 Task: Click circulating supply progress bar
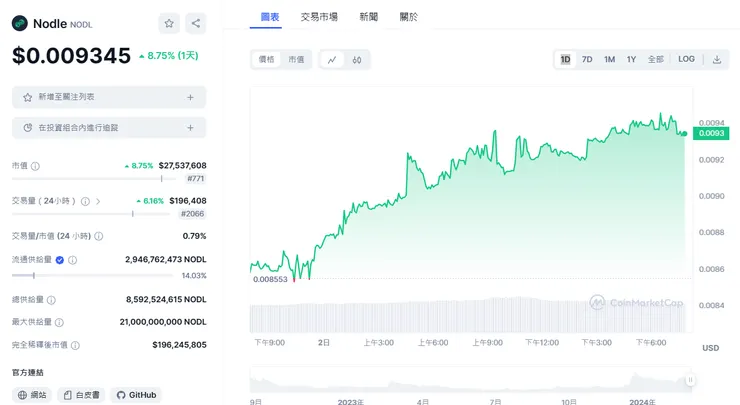coord(94,275)
